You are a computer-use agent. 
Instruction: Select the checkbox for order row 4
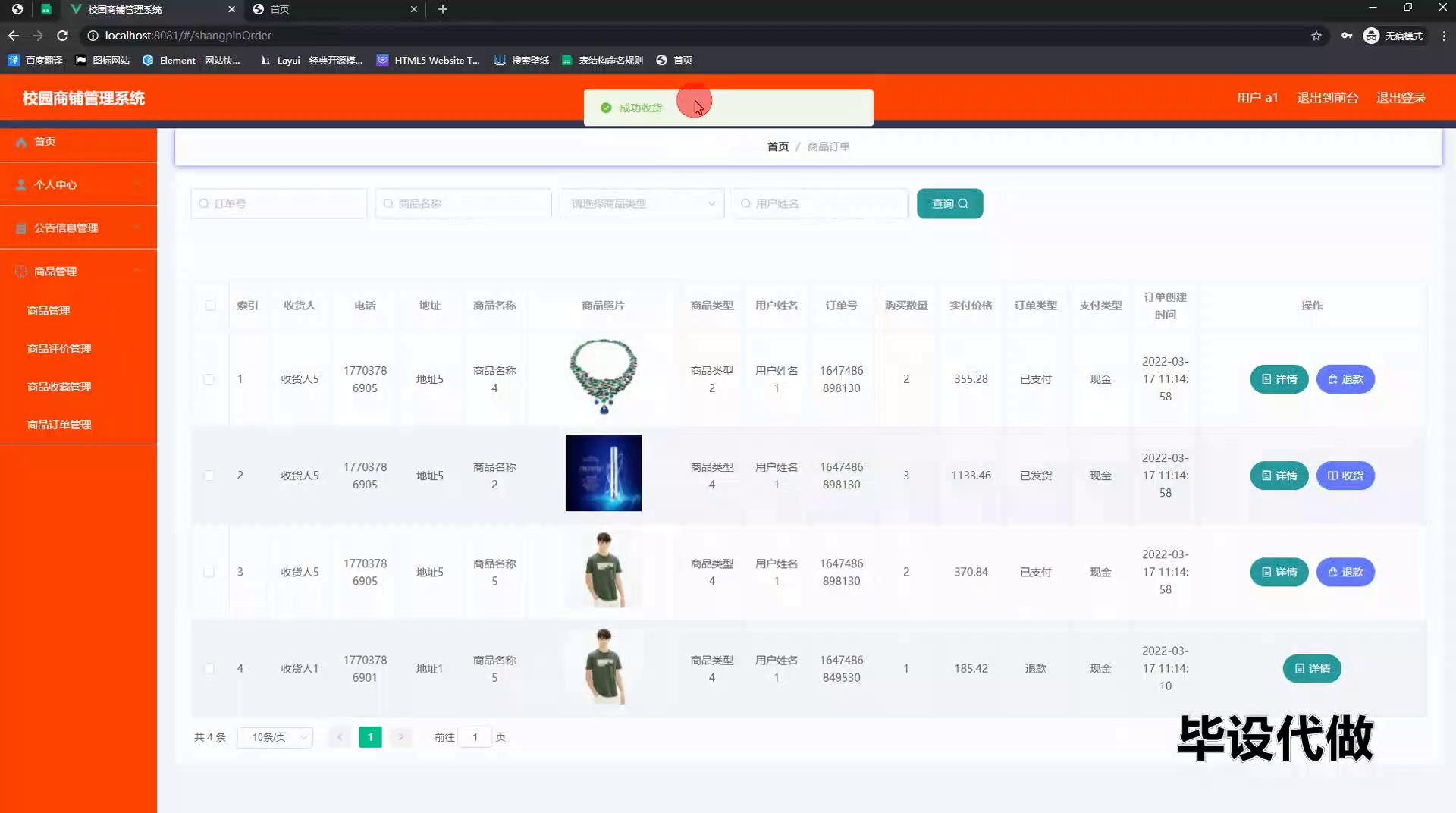click(x=209, y=669)
